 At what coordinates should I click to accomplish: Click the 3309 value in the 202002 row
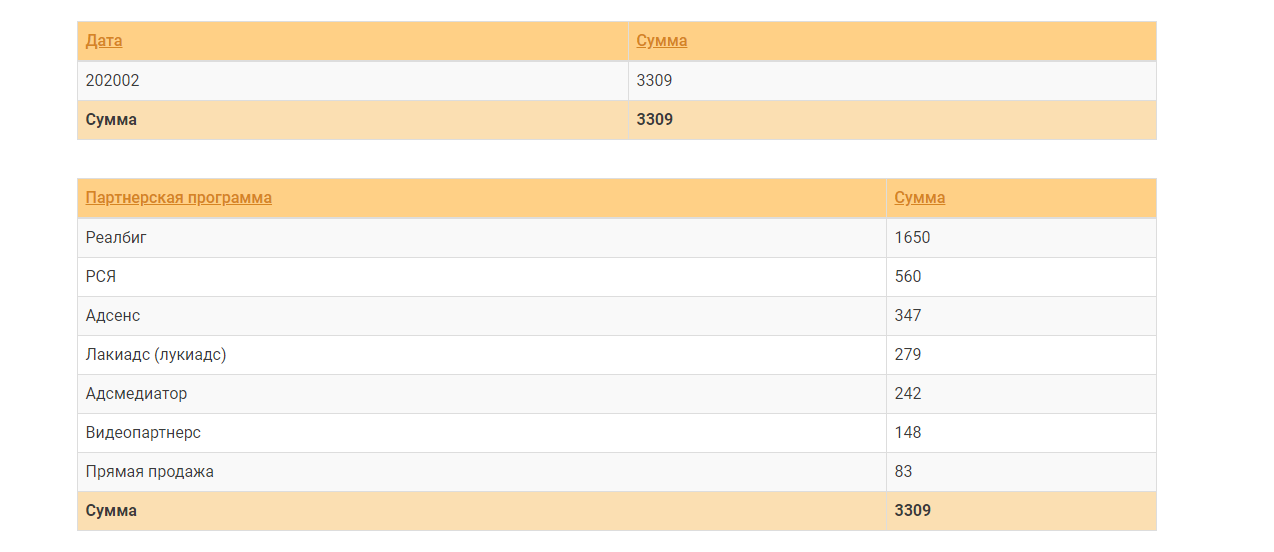(654, 80)
